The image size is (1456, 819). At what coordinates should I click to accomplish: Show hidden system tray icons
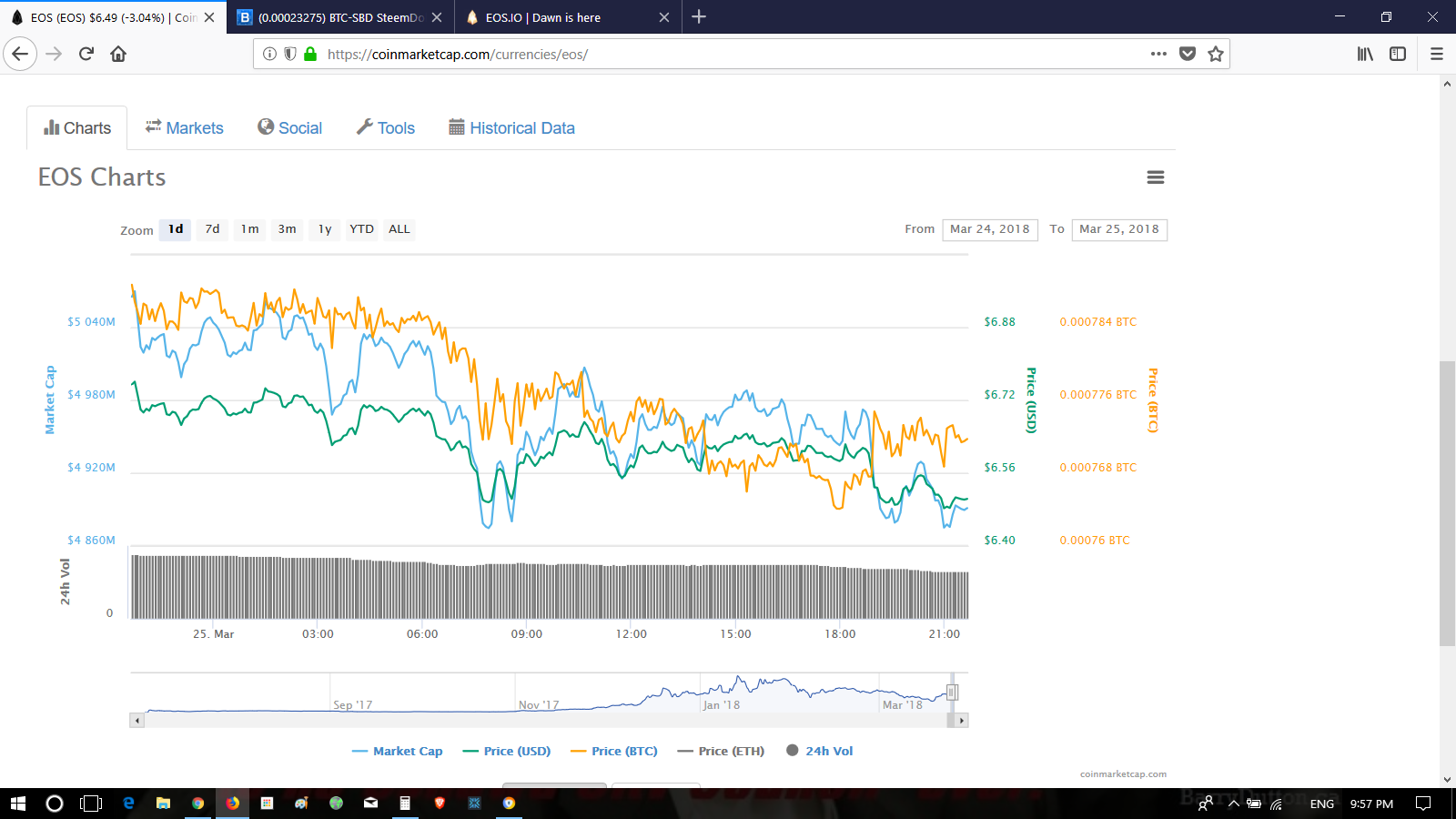pos(1234,804)
